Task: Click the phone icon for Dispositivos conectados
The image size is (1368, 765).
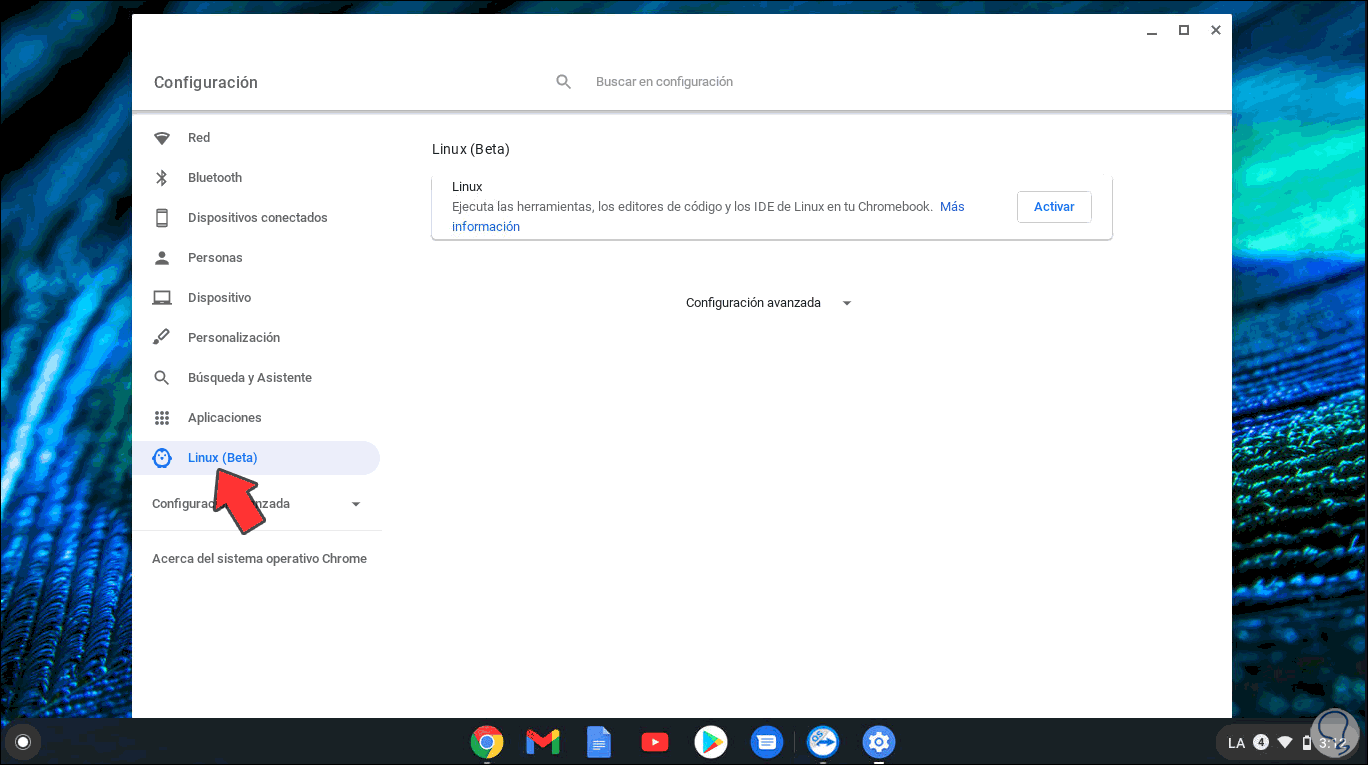Action: (162, 218)
